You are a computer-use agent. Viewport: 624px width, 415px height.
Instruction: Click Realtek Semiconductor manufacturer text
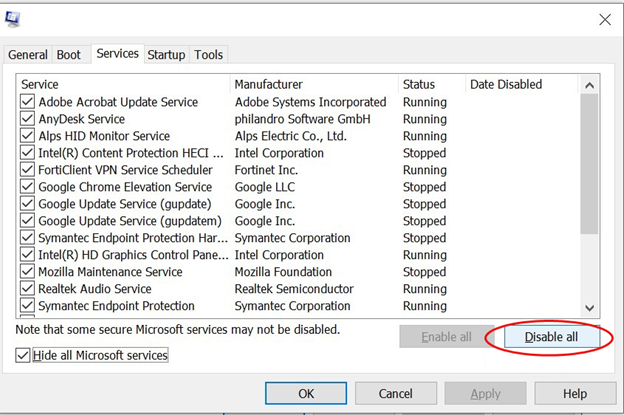(294, 289)
